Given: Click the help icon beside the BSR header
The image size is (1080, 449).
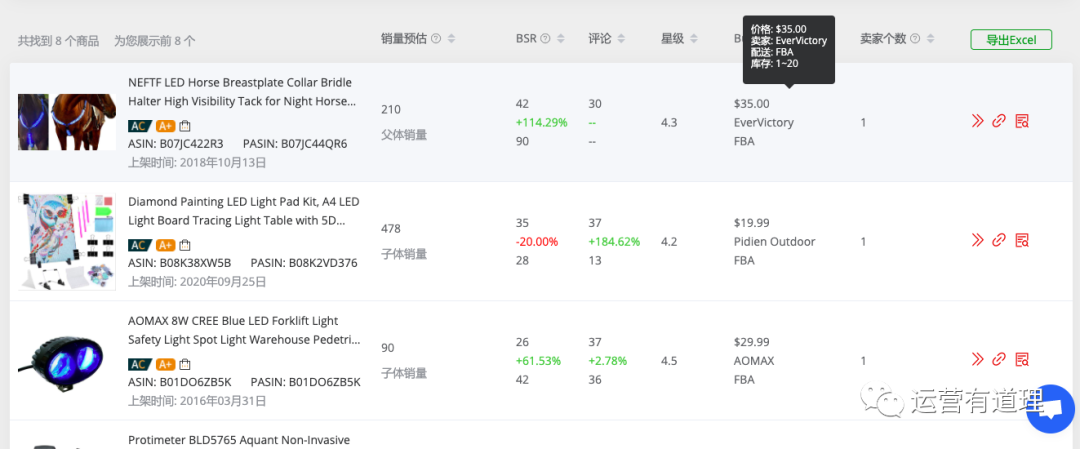Looking at the screenshot, I should tap(546, 39).
